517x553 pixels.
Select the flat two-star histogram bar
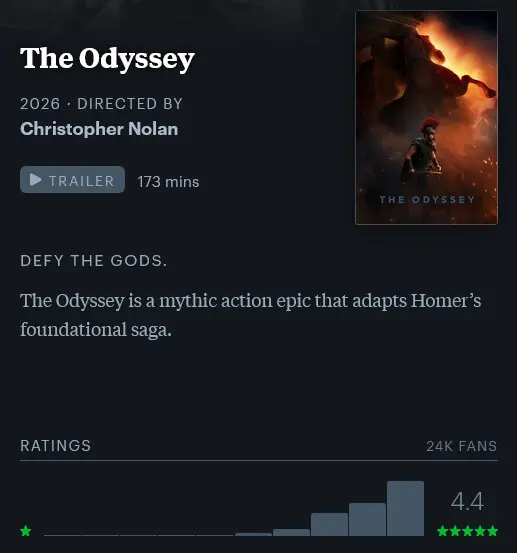coord(177,535)
